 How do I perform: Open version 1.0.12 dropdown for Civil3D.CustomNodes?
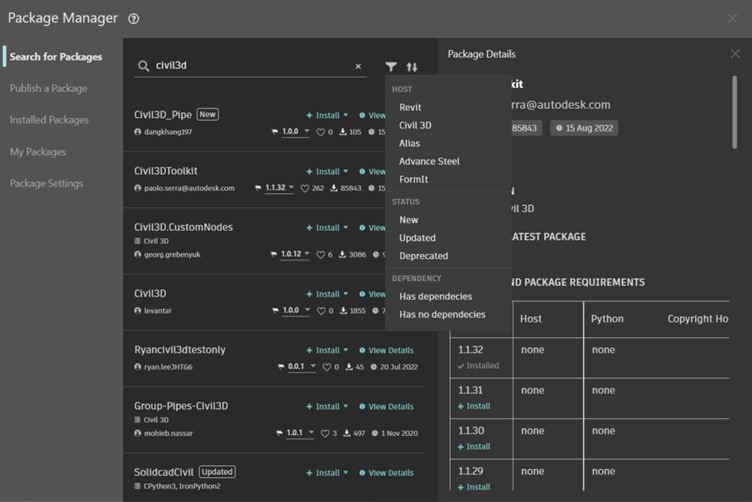point(295,254)
